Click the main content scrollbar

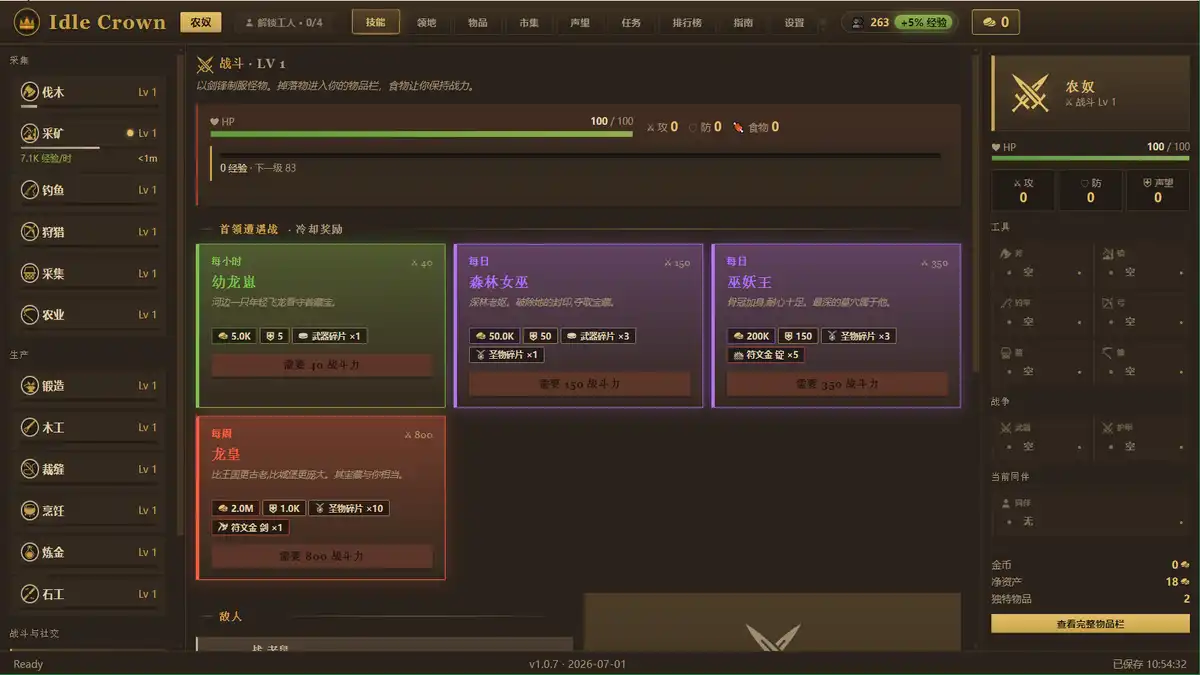point(977,215)
